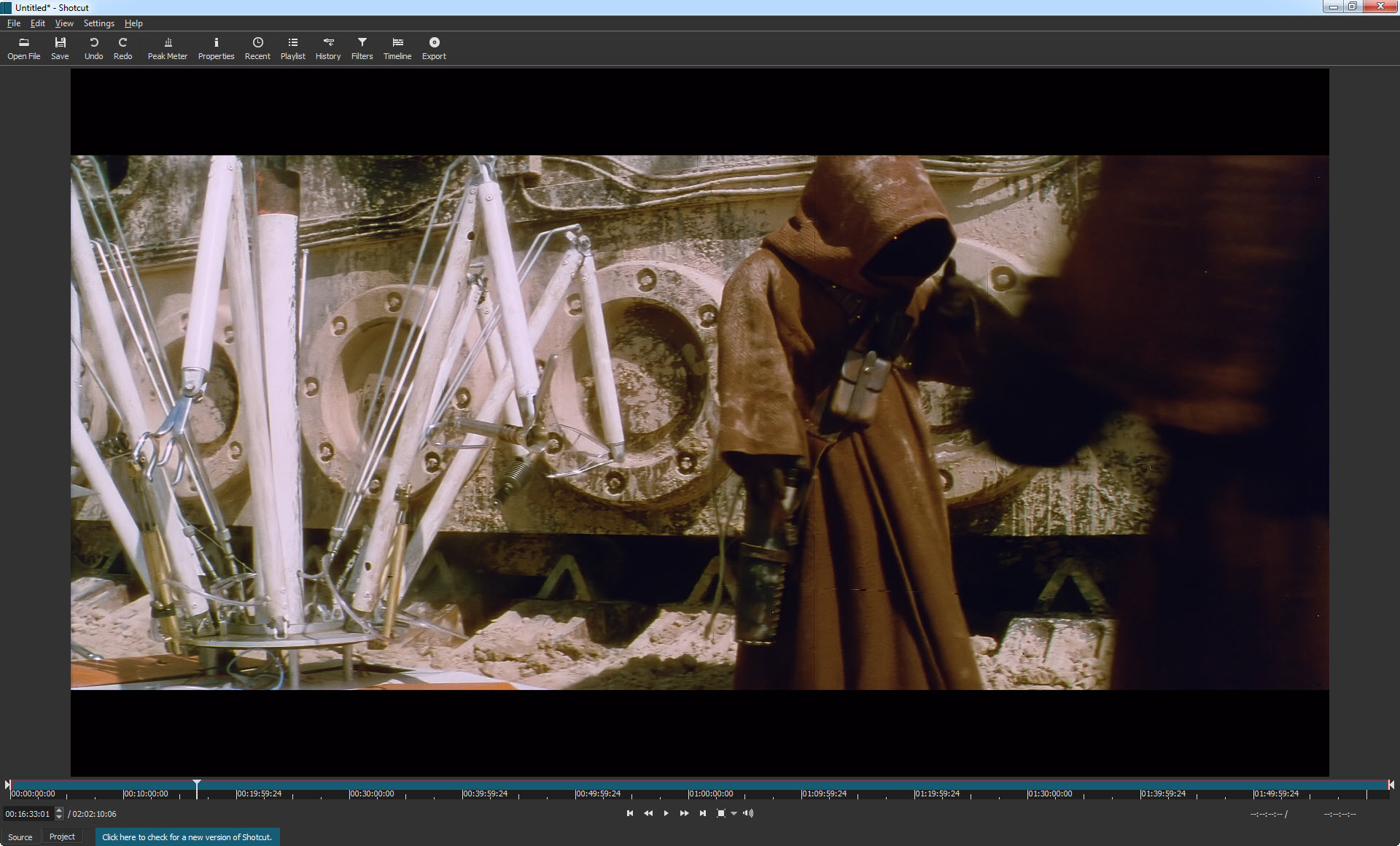Click the Shotcut window app icon
The width and height of the screenshot is (1400, 846).
(x=7, y=7)
